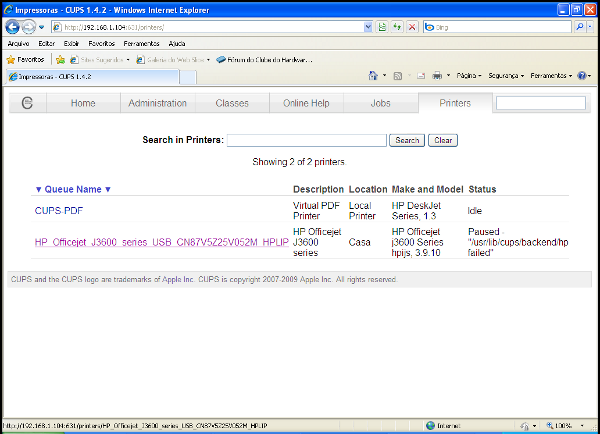The height and width of the screenshot is (434, 600).
Task: Click the browser Forward arrow button
Action: click(28, 27)
